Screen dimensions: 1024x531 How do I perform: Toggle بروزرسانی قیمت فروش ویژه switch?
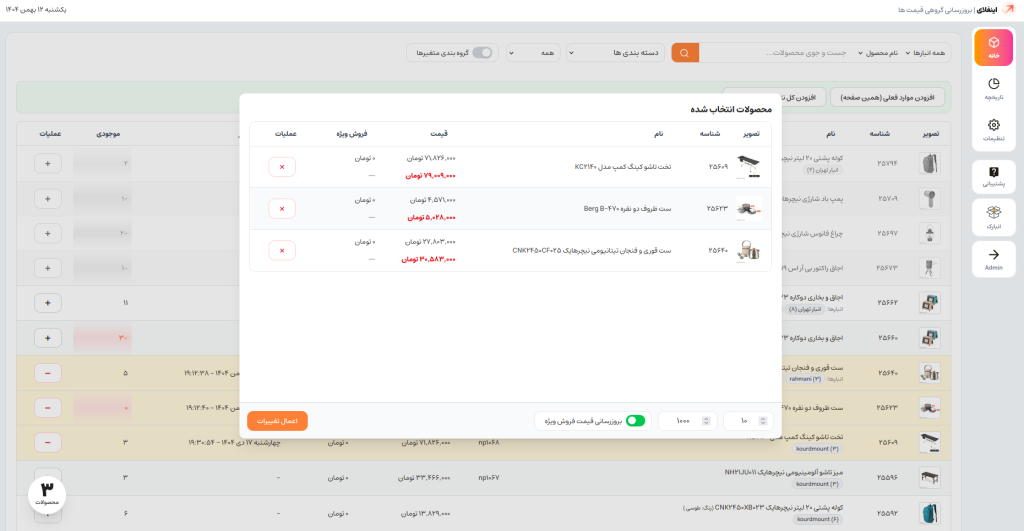635,421
